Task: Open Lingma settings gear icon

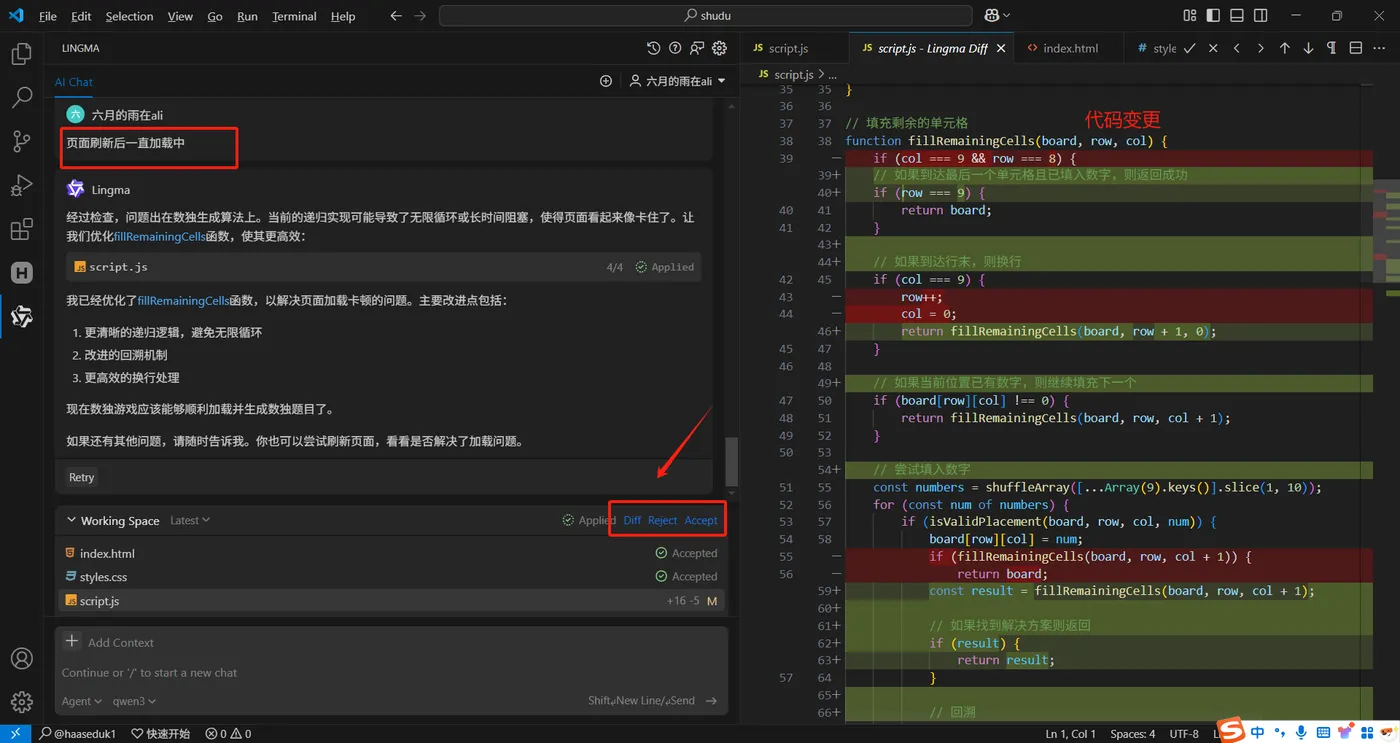Action: [719, 48]
